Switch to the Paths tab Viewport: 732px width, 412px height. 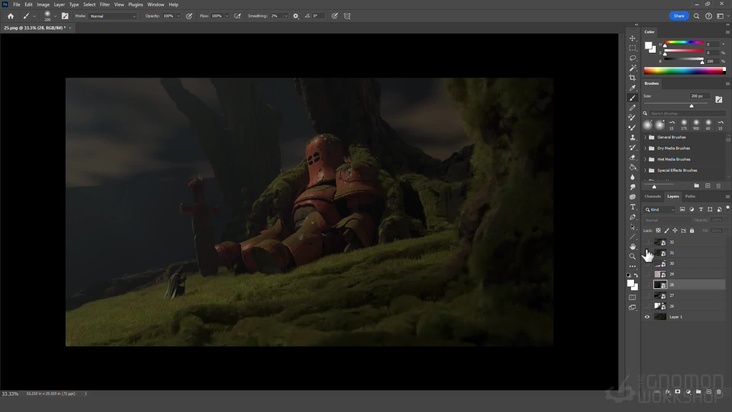[x=690, y=196]
